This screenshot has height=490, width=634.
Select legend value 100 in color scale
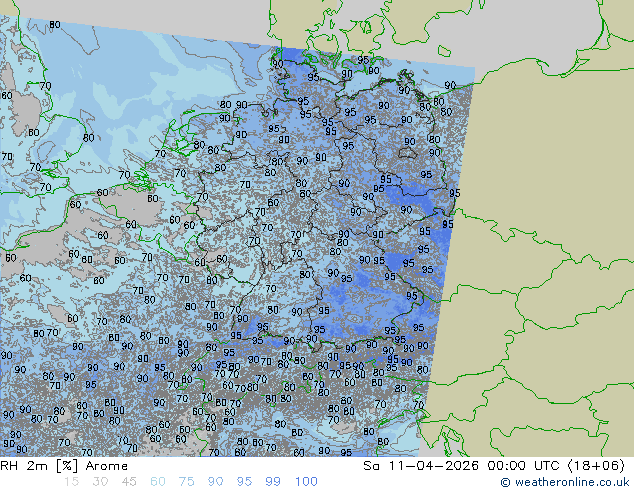pos(306,482)
